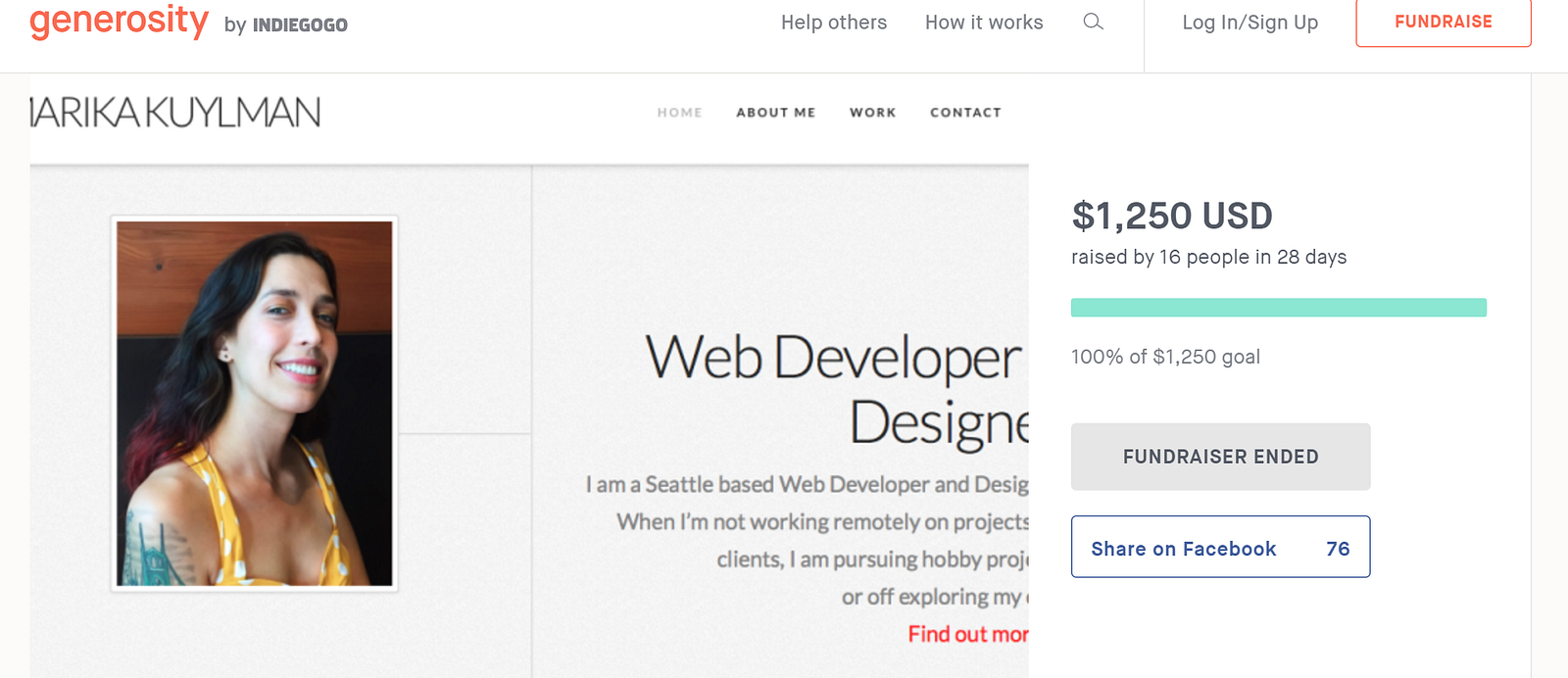Open How it works page
Screen dimensions: 1568x678
[984, 23]
